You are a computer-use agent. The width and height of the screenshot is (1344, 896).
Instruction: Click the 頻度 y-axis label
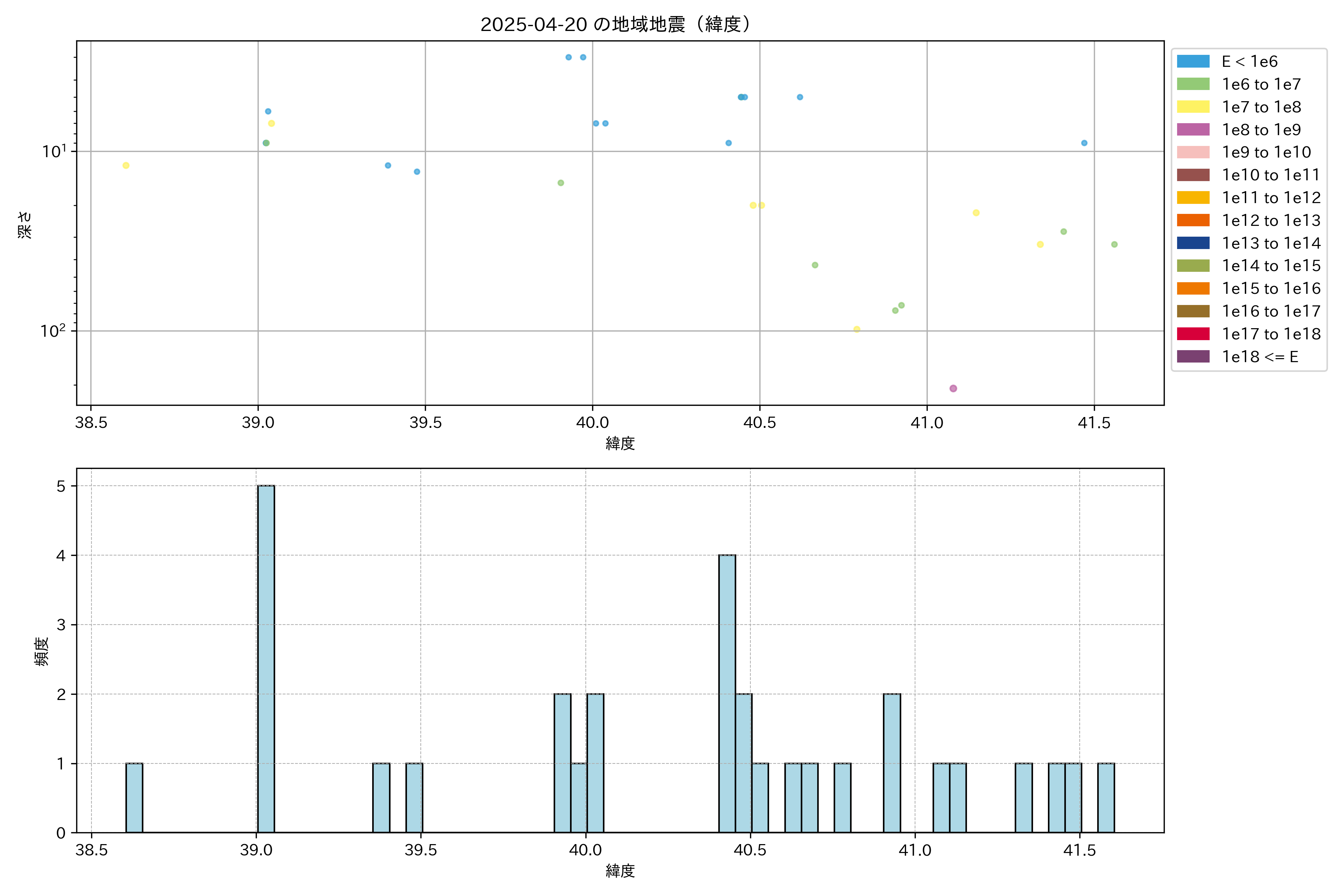coord(41,651)
